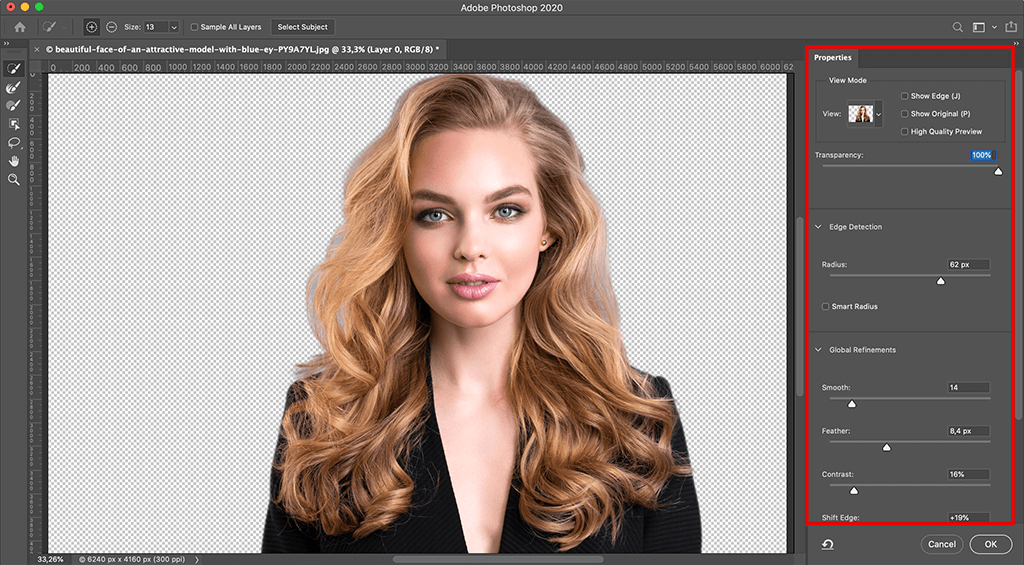
Task: Click the brush Size input field
Action: (156, 27)
